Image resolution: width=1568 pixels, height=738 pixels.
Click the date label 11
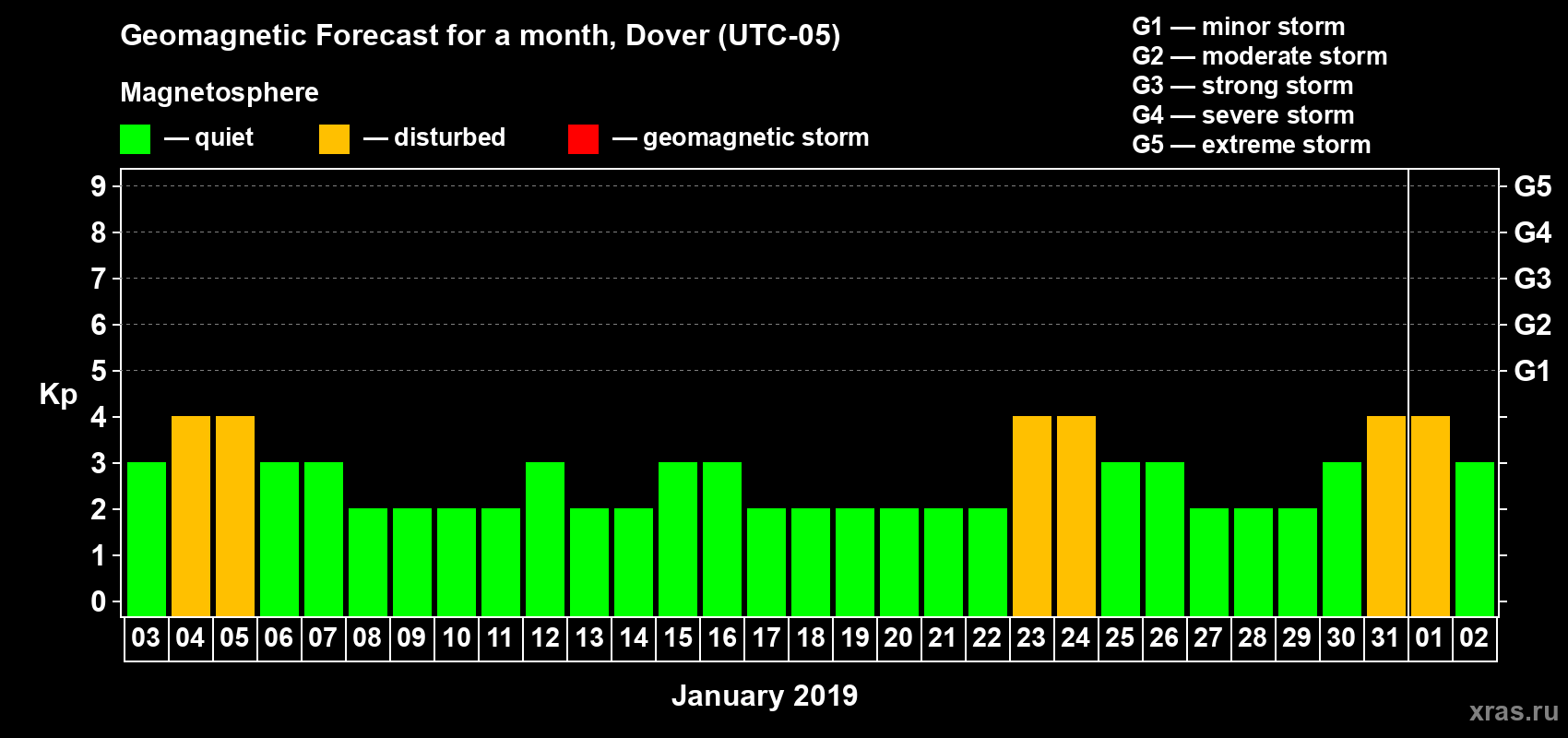click(x=500, y=637)
